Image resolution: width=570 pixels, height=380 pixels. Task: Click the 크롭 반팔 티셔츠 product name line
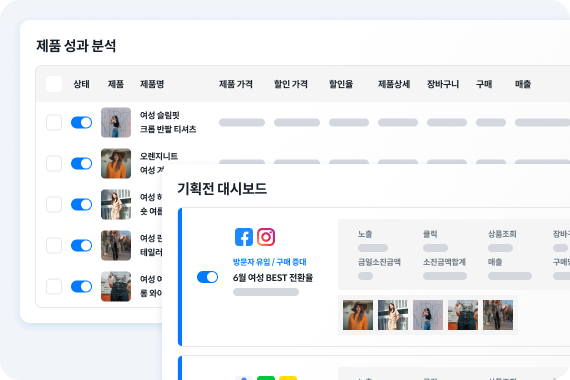(168, 129)
